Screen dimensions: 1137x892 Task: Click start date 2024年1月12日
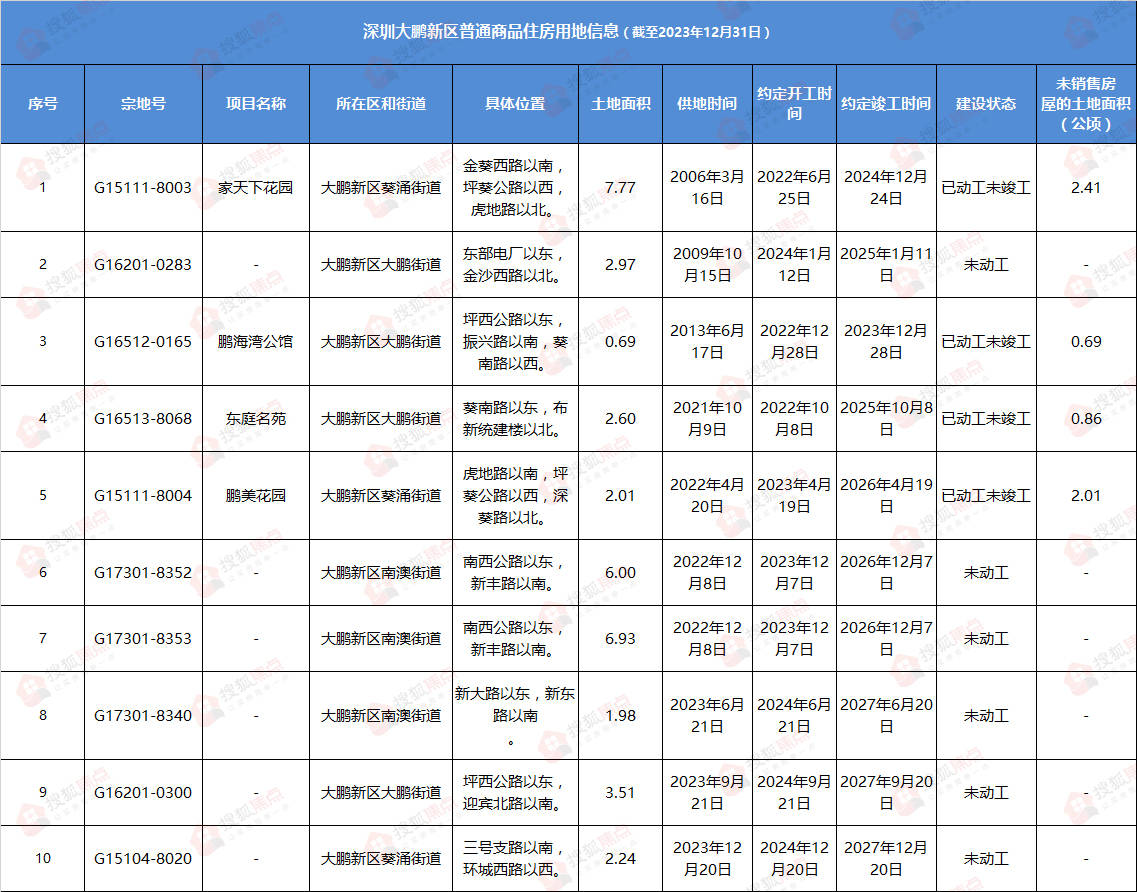click(x=794, y=265)
